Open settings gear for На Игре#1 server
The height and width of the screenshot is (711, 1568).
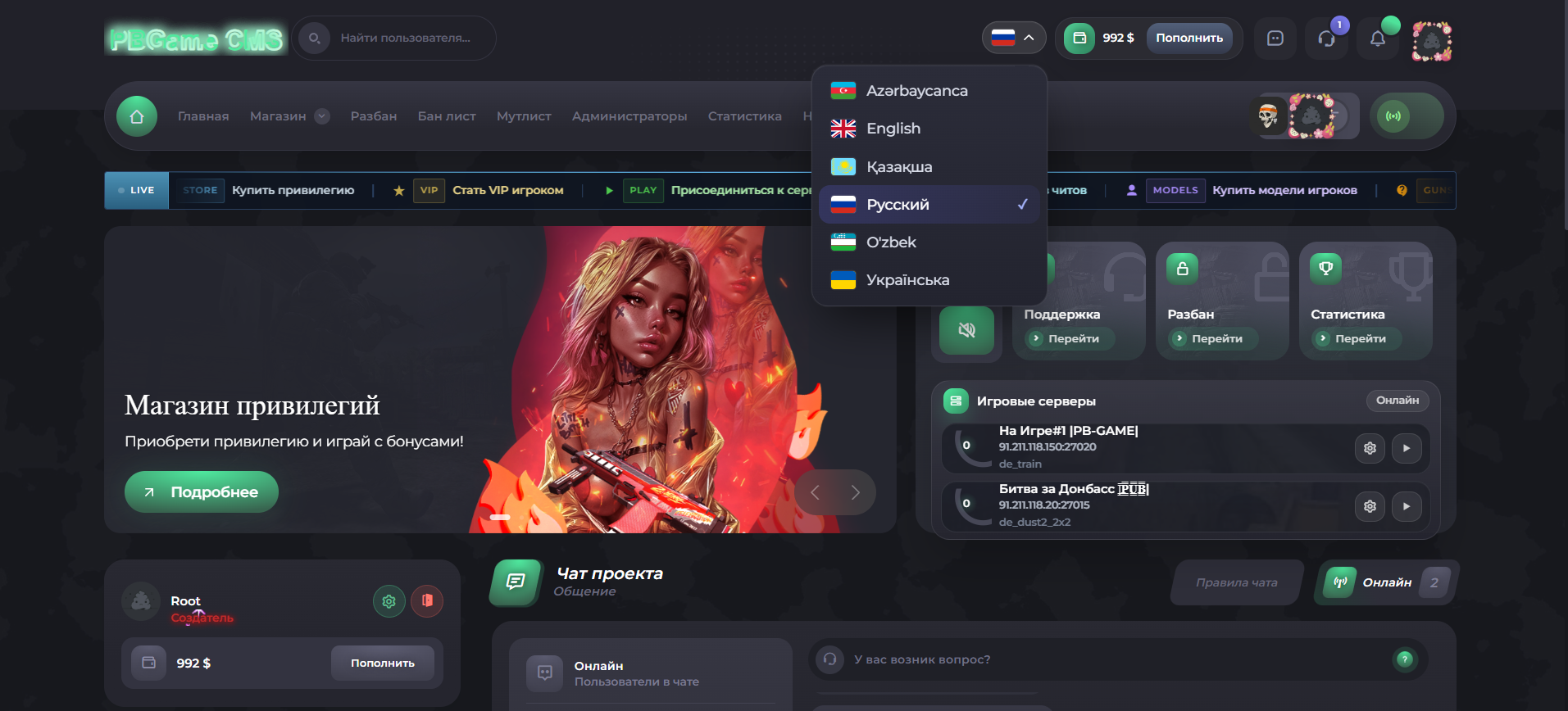coord(1370,448)
